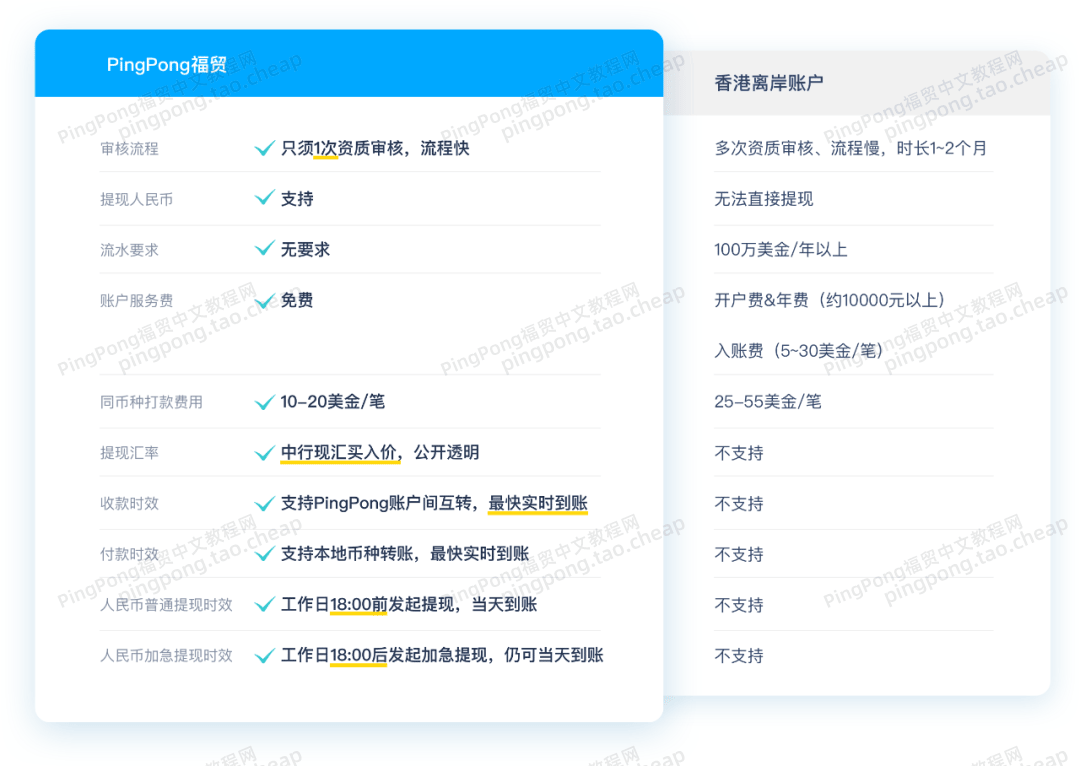Click the 提现人民币 row label

[x=136, y=199]
